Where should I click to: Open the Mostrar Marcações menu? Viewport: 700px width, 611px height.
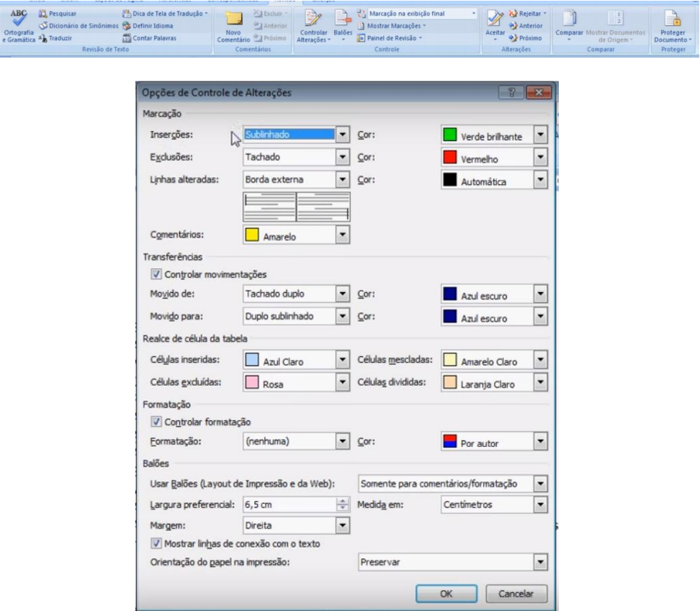(396, 26)
